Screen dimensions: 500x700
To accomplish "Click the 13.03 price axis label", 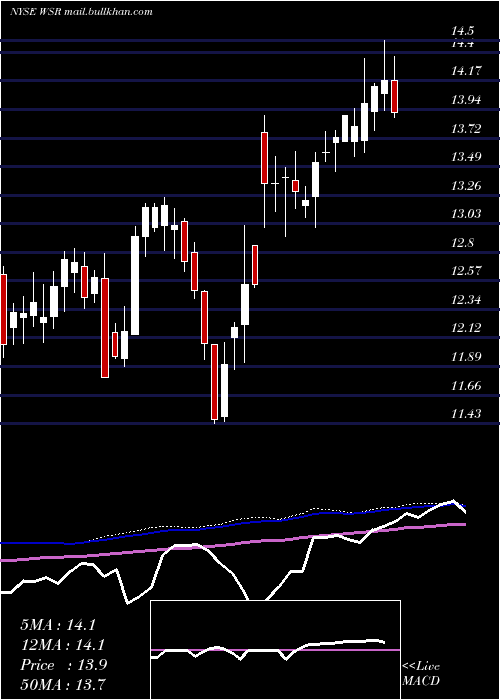I will pyautogui.click(x=466, y=214).
